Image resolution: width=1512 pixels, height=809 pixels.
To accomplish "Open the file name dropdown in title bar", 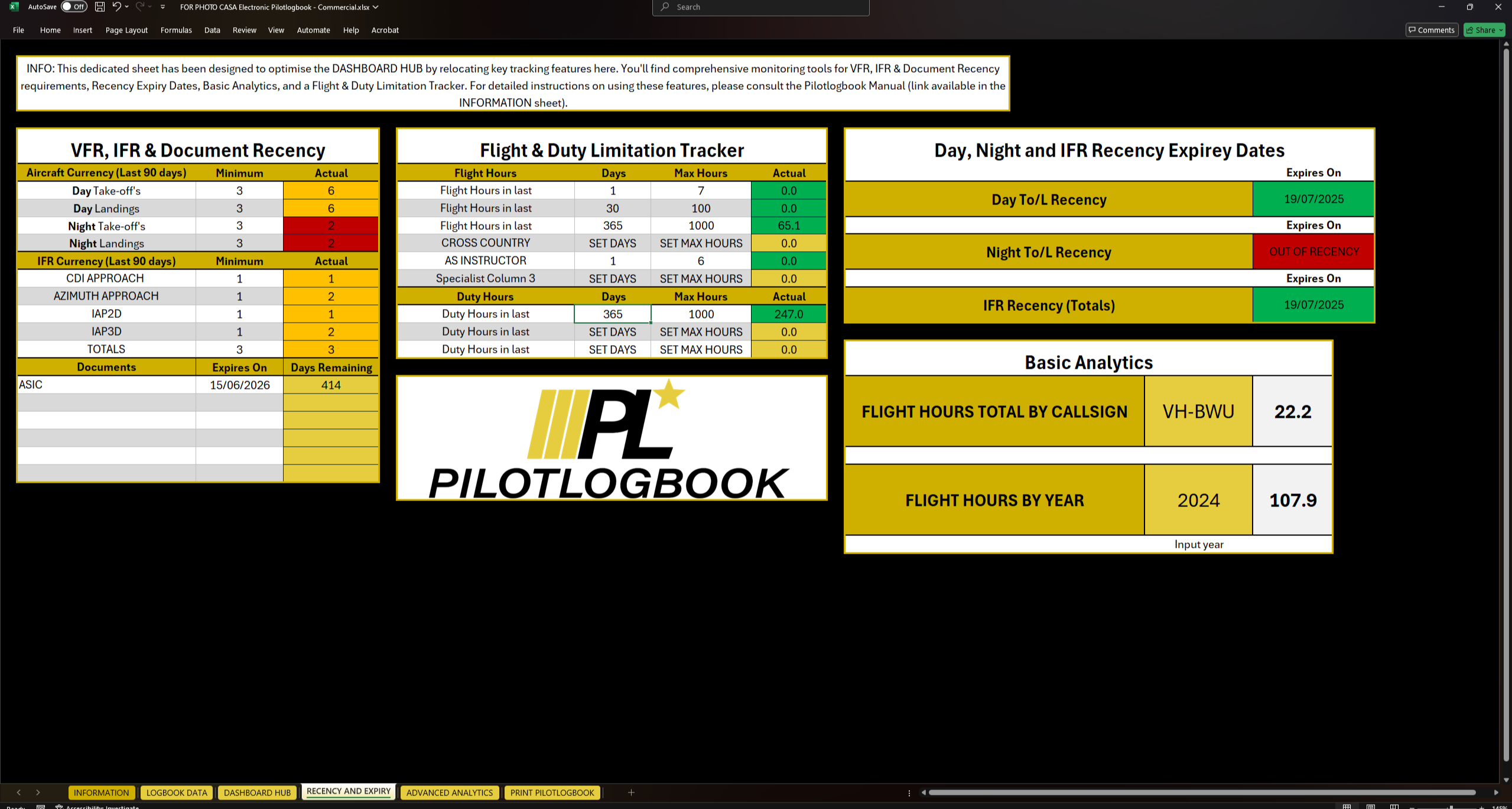I will click(x=375, y=7).
